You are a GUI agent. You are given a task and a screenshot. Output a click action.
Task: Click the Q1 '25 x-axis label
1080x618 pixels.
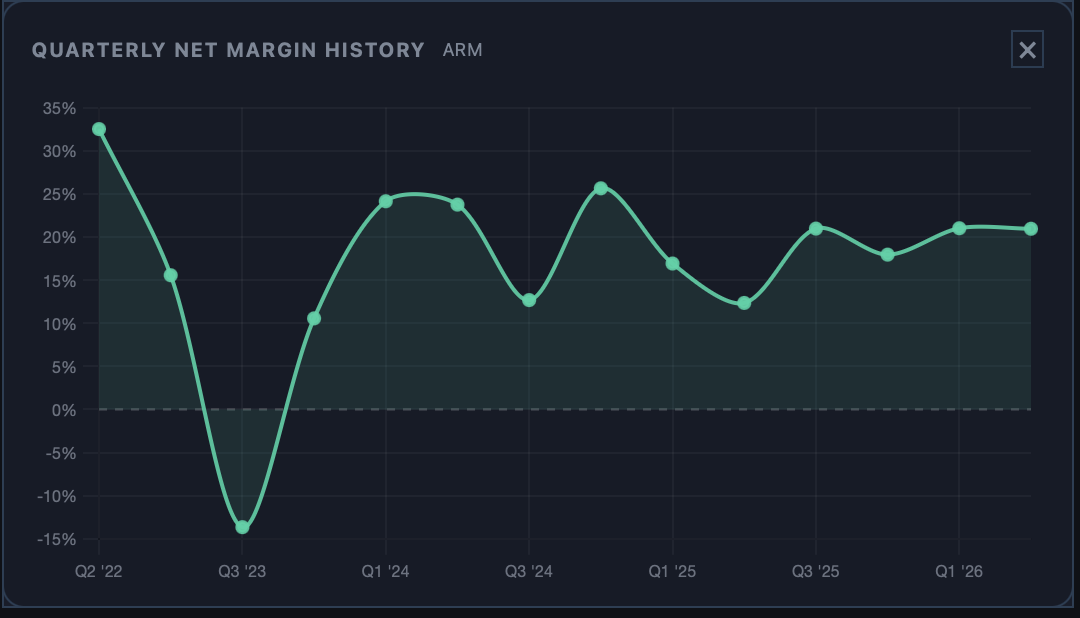(672, 571)
